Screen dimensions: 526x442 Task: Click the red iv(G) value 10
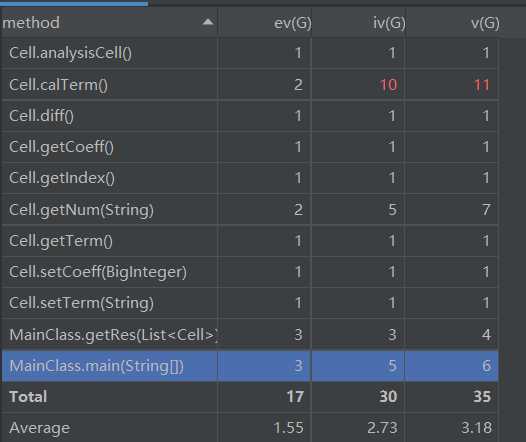(x=388, y=85)
